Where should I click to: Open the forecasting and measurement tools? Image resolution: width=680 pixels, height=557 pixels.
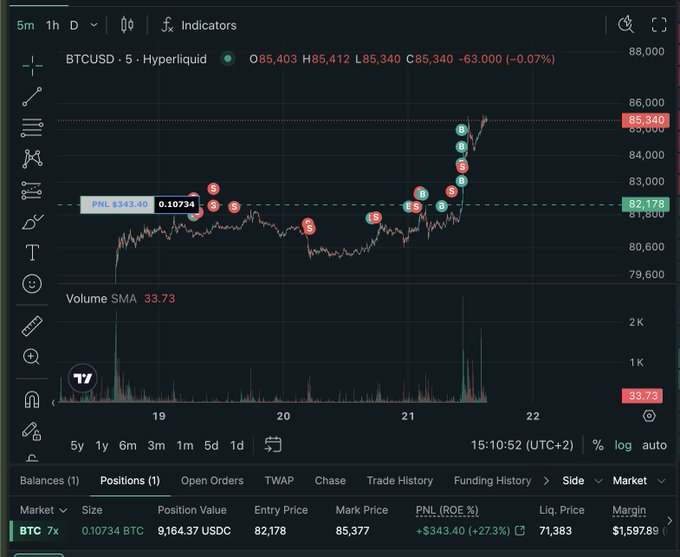[32, 190]
